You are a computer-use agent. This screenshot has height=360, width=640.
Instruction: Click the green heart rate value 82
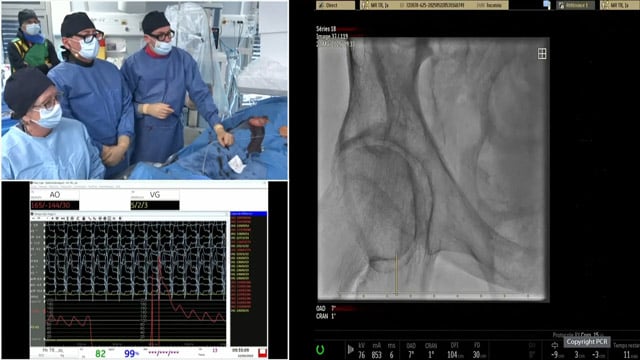point(100,353)
